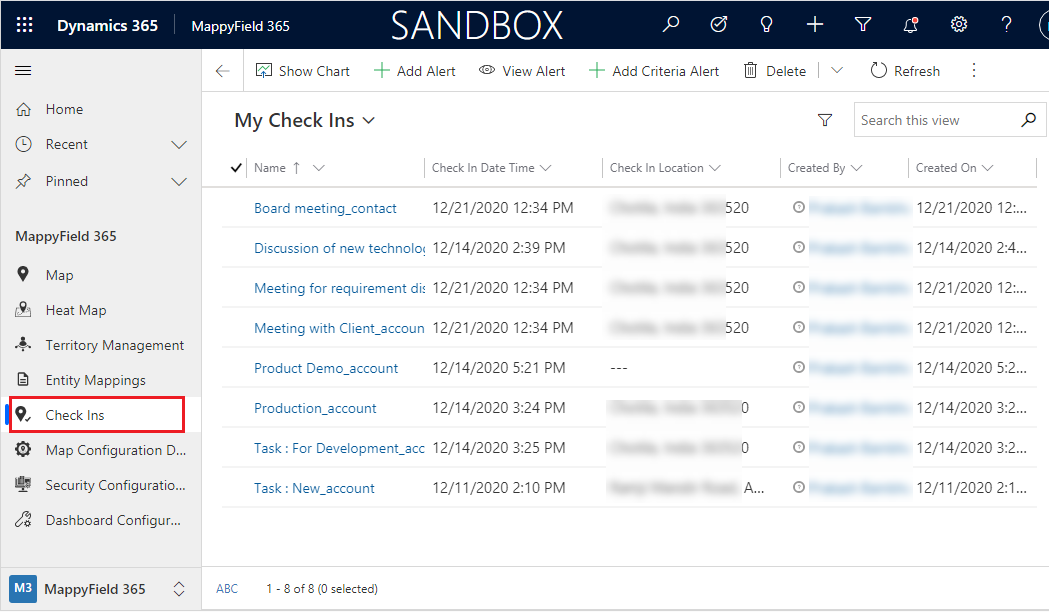The image size is (1049, 612).
Task: Click MappyField 365 app name in header
Action: click(240, 26)
